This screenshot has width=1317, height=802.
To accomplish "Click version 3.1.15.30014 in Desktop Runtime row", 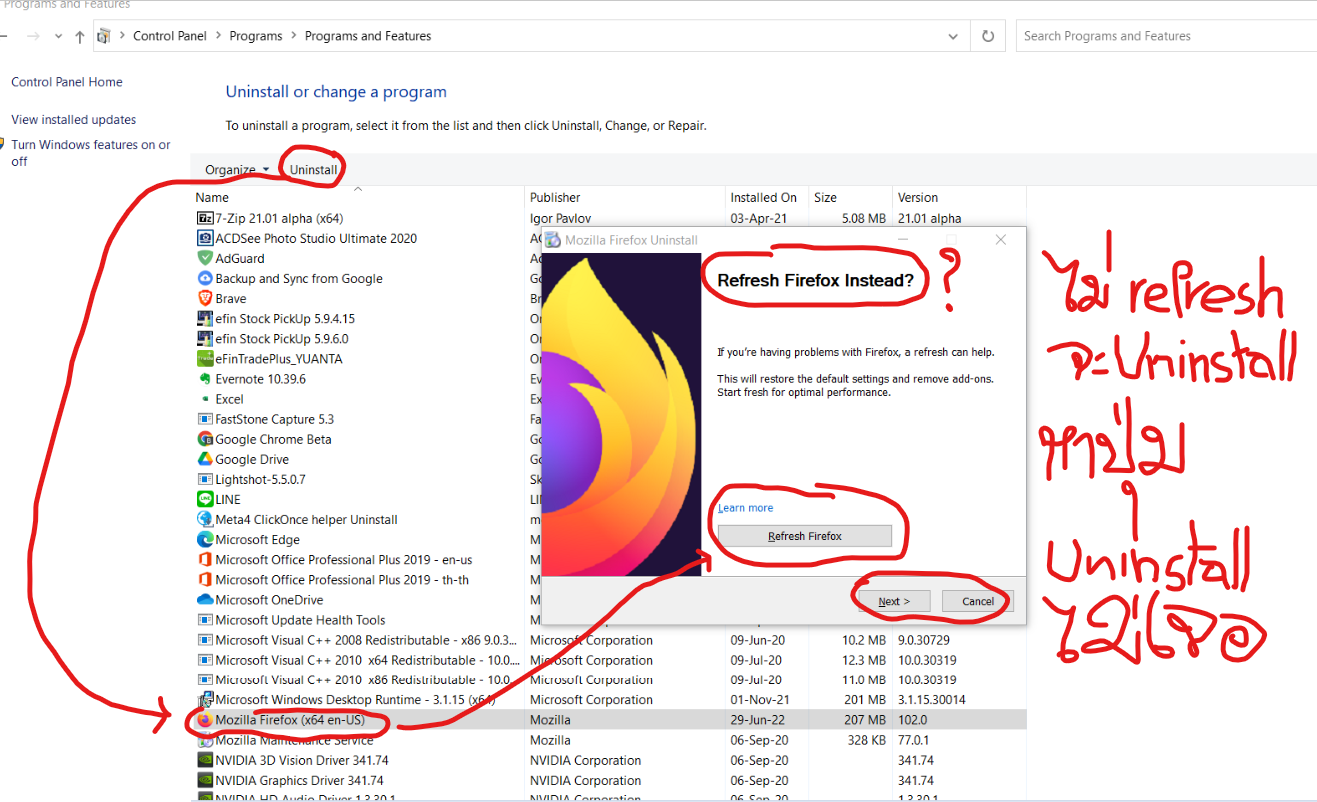I will click(932, 700).
